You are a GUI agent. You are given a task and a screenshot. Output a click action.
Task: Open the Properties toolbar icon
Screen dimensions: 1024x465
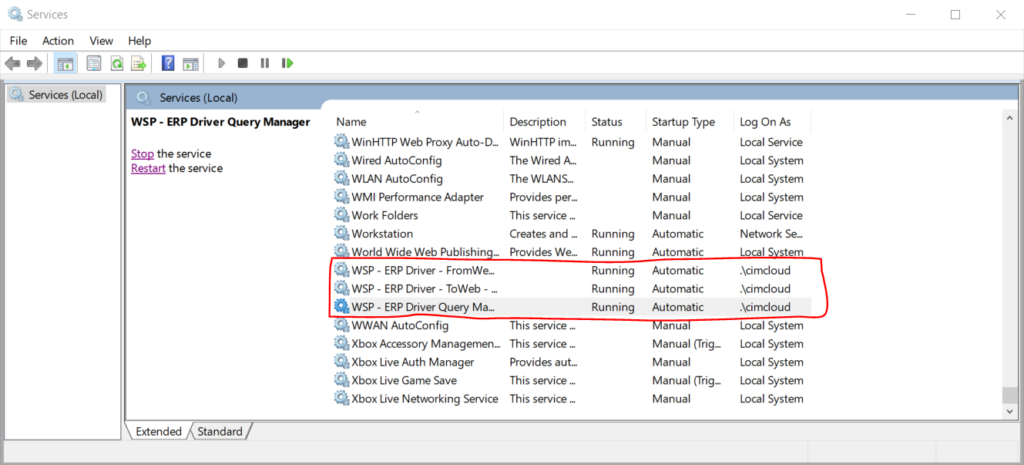pyautogui.click(x=95, y=63)
